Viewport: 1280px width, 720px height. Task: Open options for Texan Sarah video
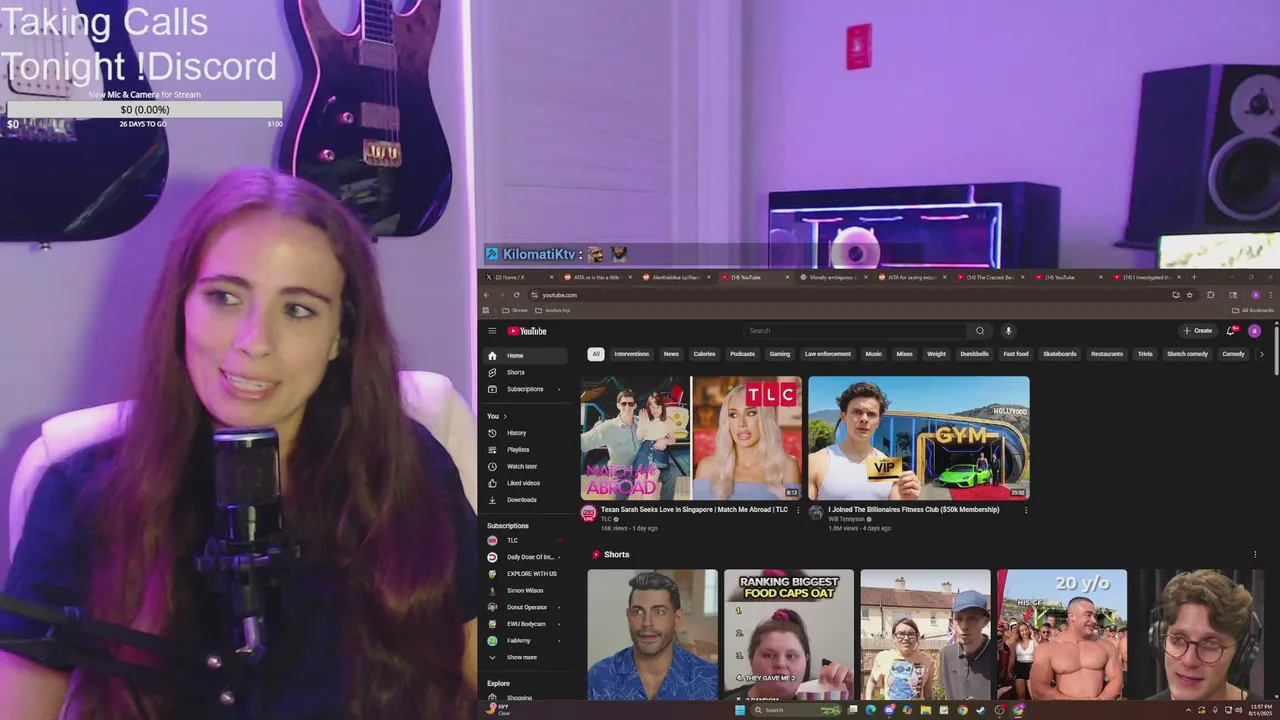pyautogui.click(x=797, y=510)
